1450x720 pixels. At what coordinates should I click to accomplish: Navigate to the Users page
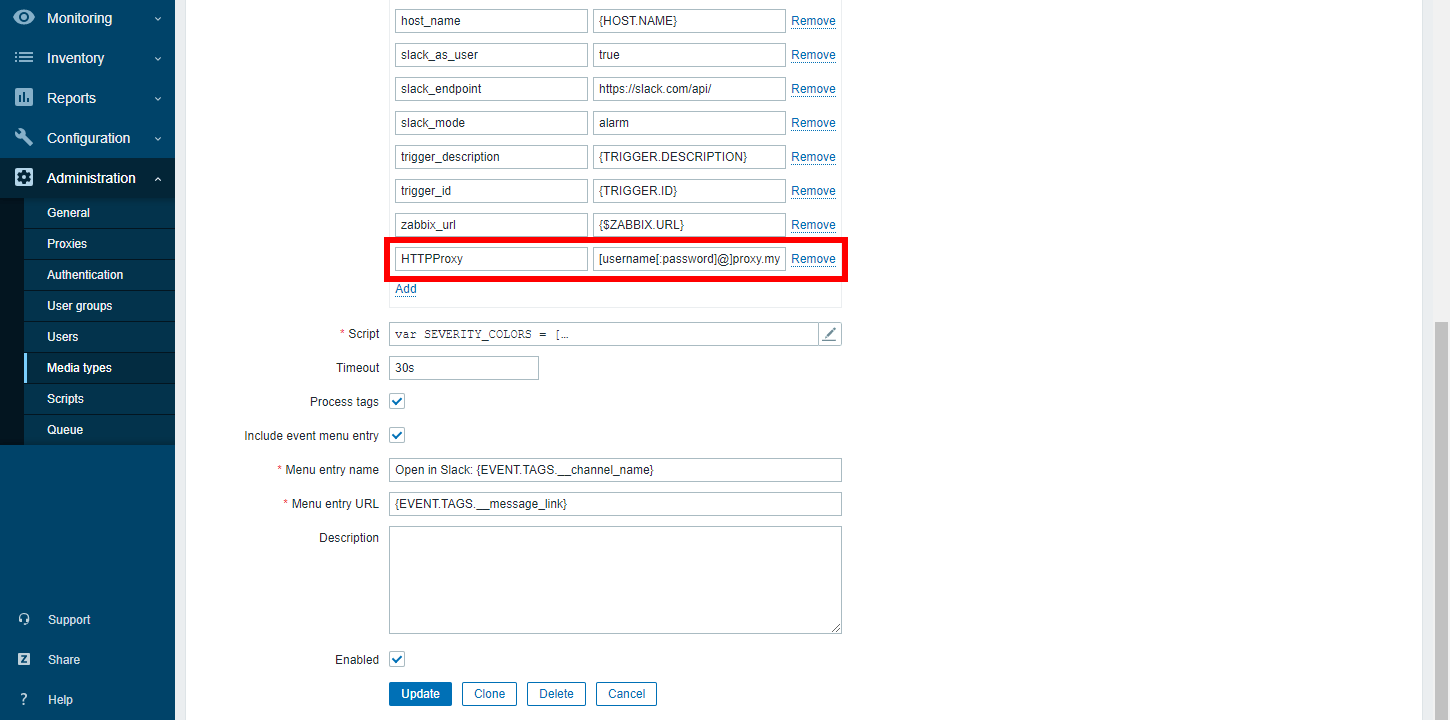[62, 336]
